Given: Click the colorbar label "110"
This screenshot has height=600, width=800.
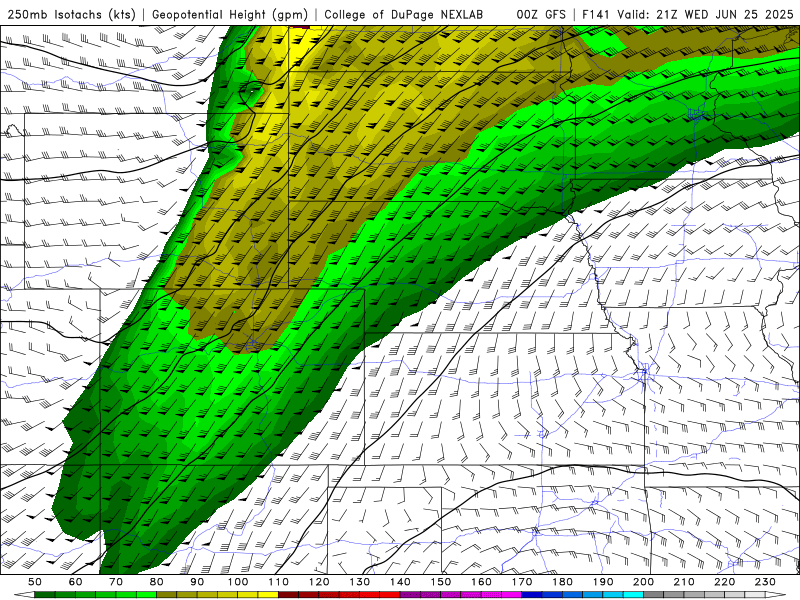Looking at the screenshot, I should 279,582.
